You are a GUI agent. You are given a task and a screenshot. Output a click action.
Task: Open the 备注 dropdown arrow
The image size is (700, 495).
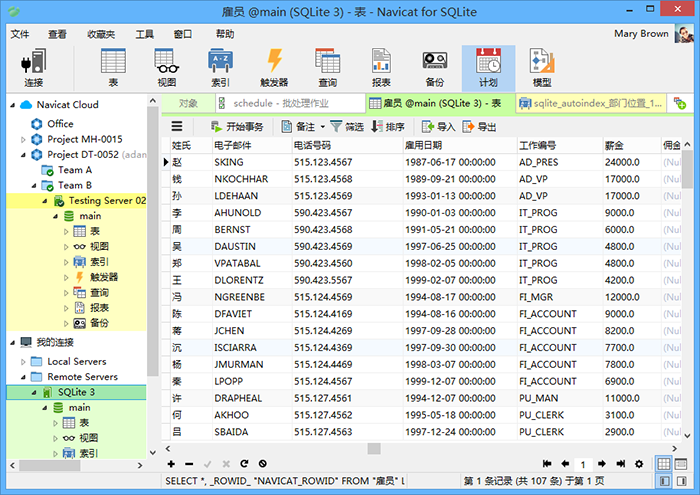pos(323,127)
